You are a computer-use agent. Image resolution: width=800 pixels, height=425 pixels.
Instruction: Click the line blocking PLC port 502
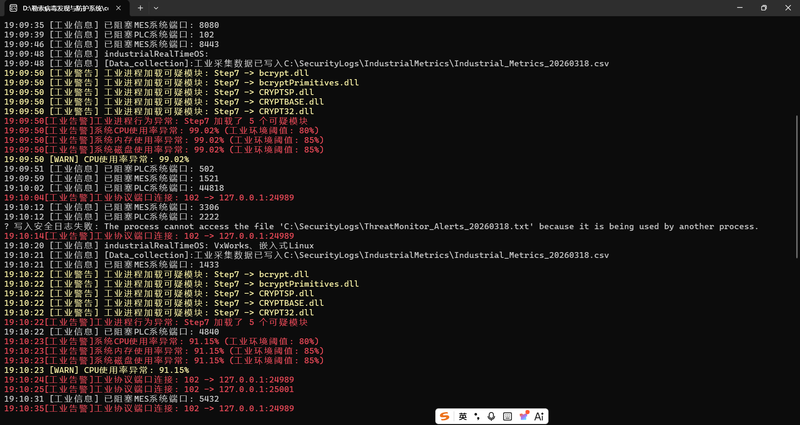coord(109,169)
